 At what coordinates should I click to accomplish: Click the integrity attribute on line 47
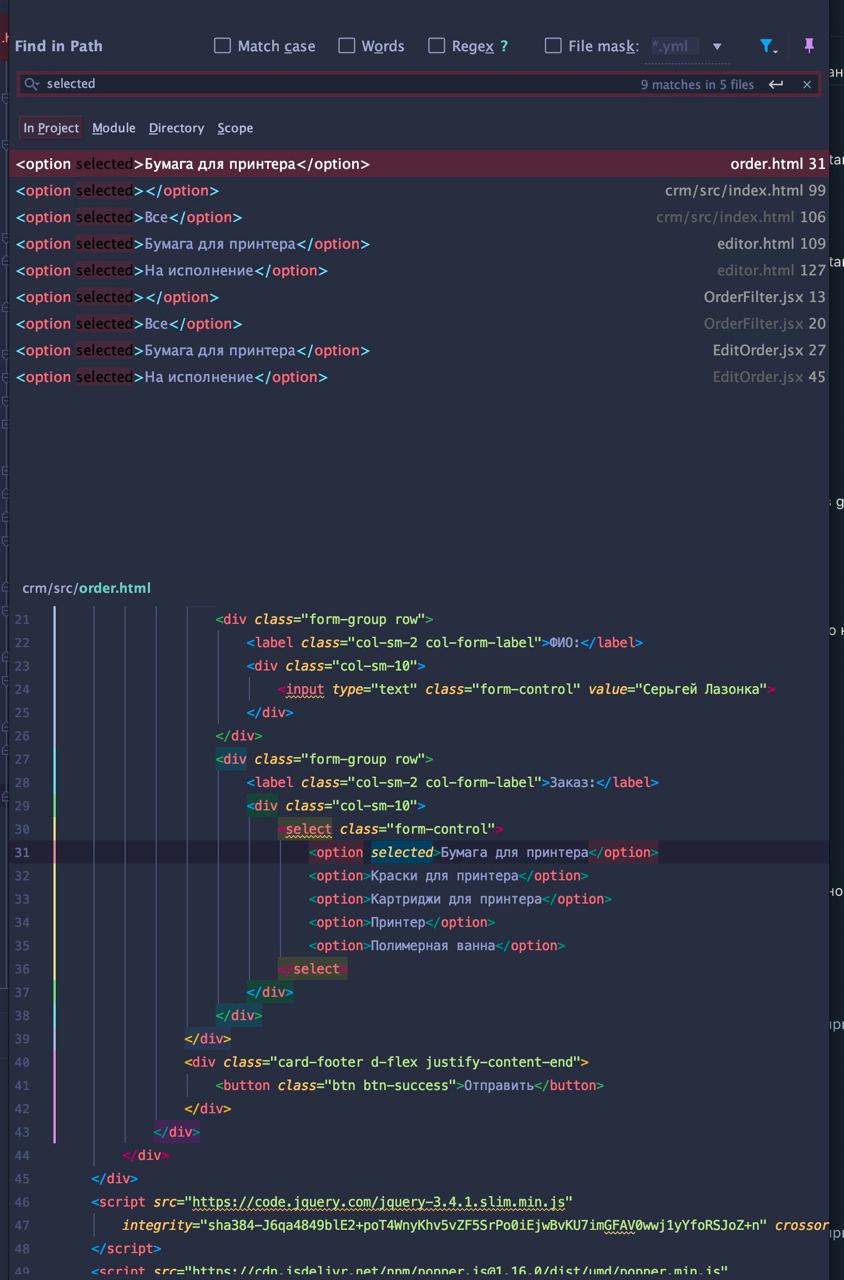coord(444,1225)
